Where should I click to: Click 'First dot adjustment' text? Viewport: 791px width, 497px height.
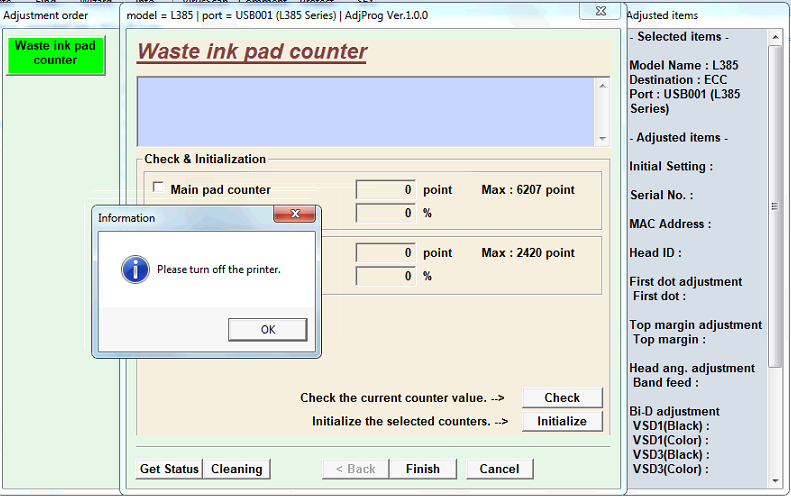click(686, 282)
